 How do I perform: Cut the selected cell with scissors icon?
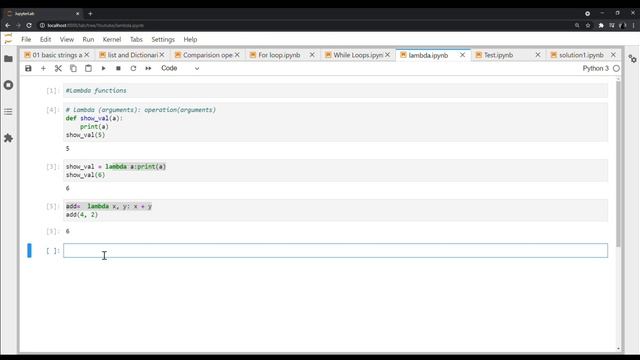(x=58, y=68)
